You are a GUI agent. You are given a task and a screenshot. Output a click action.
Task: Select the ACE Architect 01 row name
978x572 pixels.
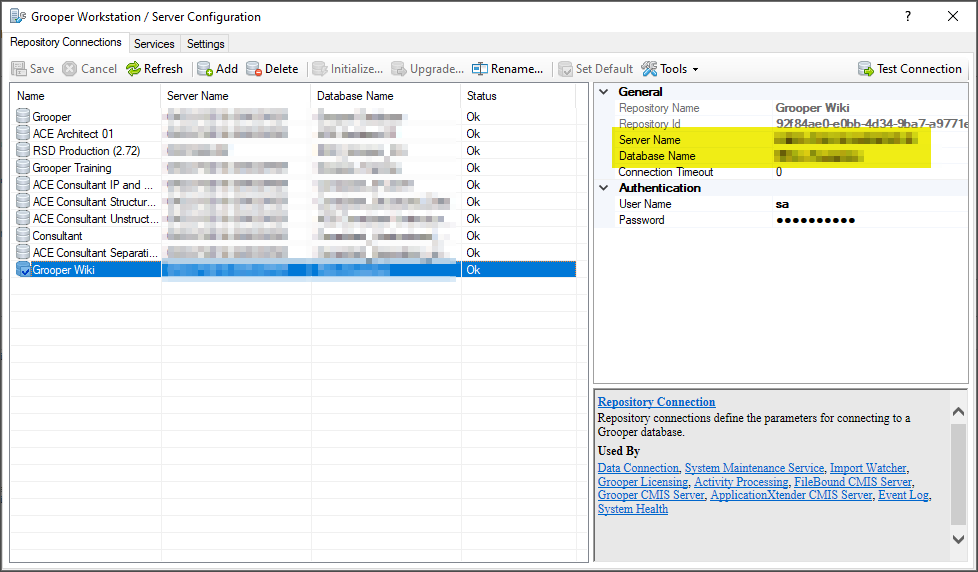pyautogui.click(x=73, y=133)
